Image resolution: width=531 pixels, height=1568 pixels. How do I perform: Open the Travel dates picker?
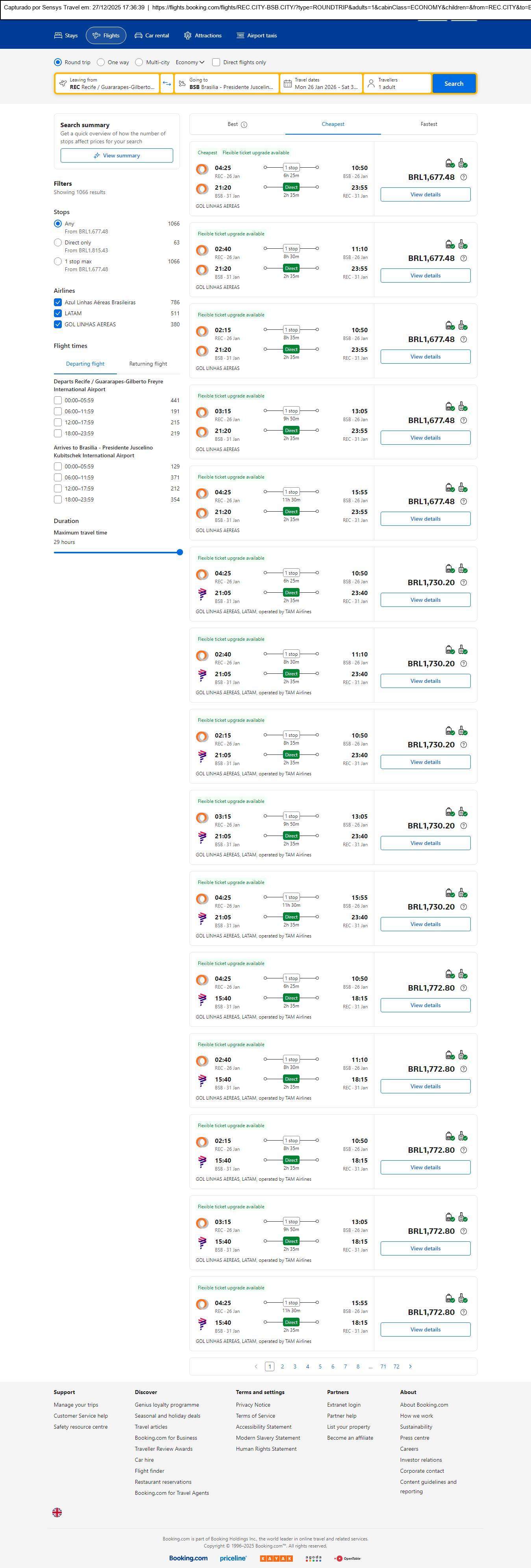(x=321, y=83)
